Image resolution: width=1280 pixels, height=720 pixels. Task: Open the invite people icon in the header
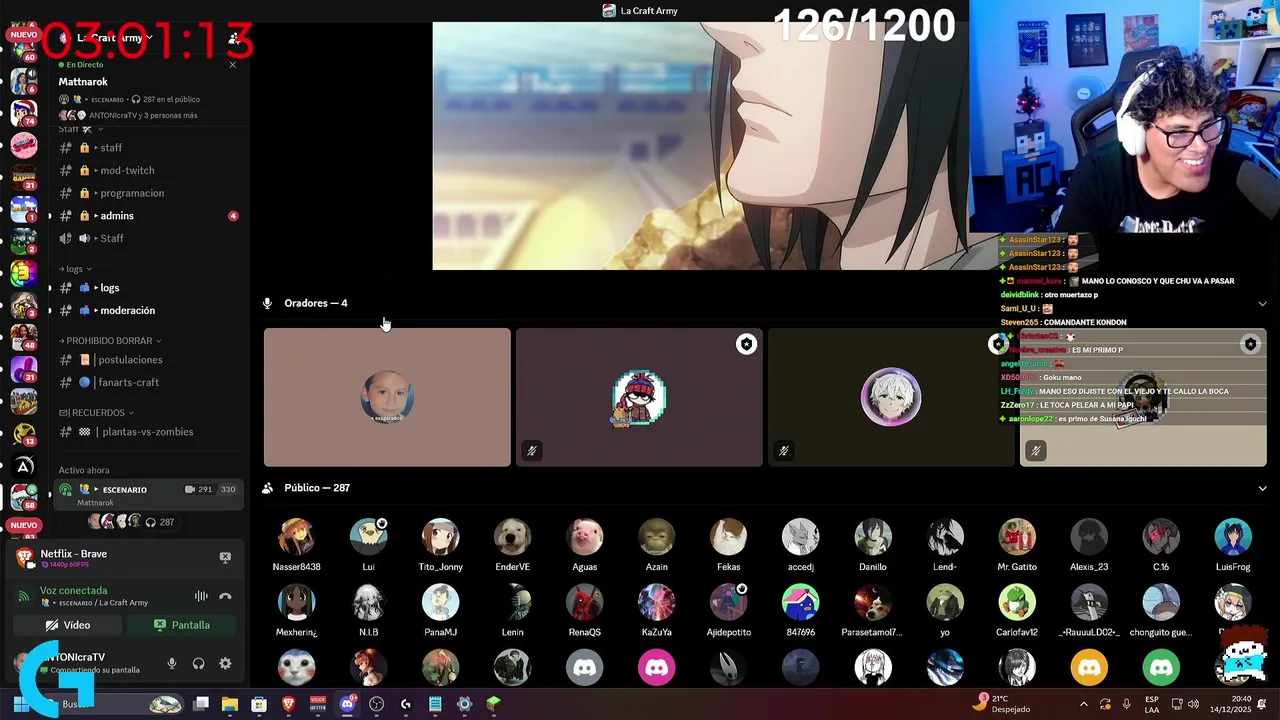[233, 38]
